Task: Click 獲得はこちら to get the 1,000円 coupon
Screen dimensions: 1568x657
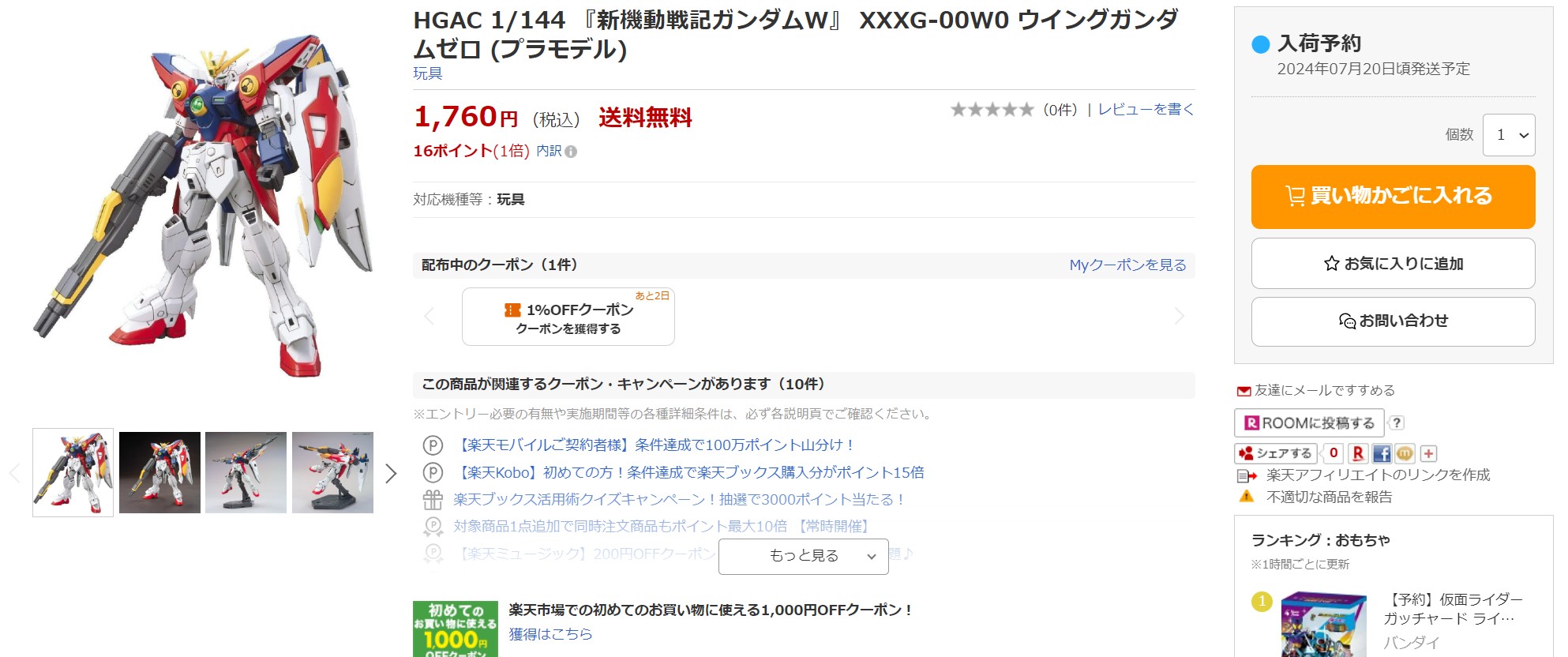Action: tap(550, 634)
